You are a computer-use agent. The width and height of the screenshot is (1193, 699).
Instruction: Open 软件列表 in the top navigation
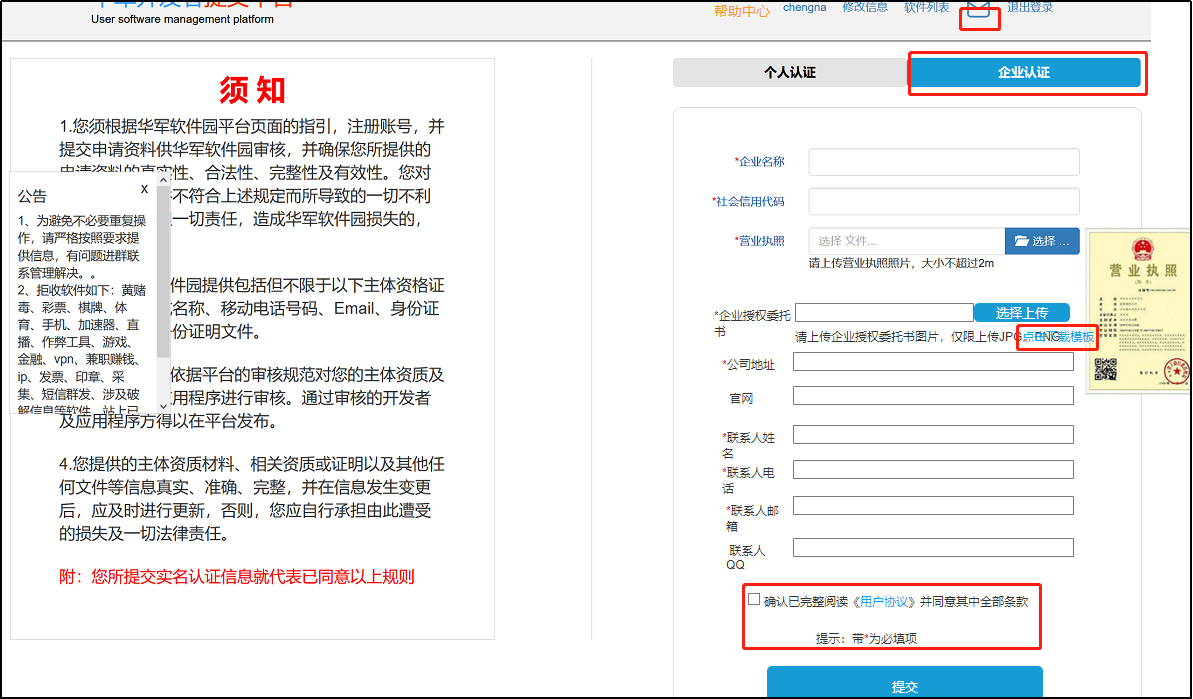(926, 8)
